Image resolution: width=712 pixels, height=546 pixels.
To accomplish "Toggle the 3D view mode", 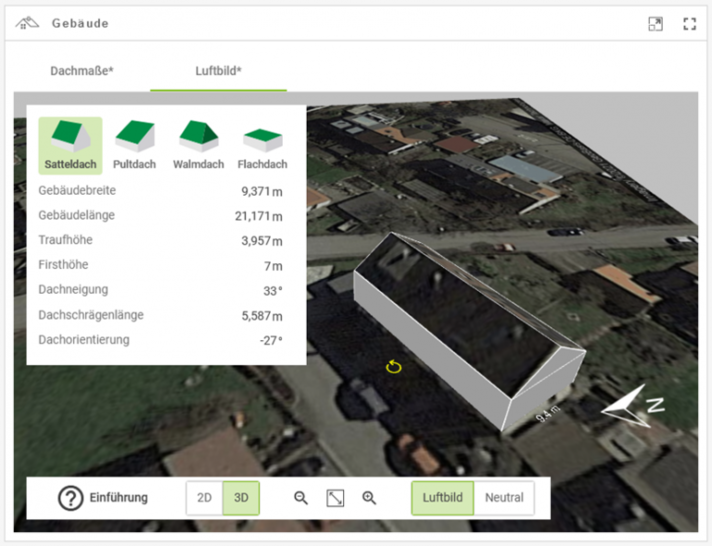I will tap(241, 498).
